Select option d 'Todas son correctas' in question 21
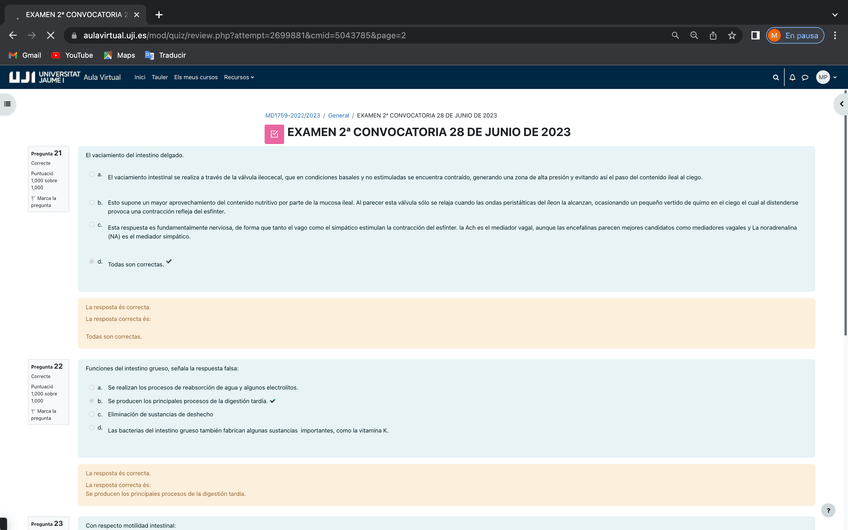848x530 pixels. 92,262
